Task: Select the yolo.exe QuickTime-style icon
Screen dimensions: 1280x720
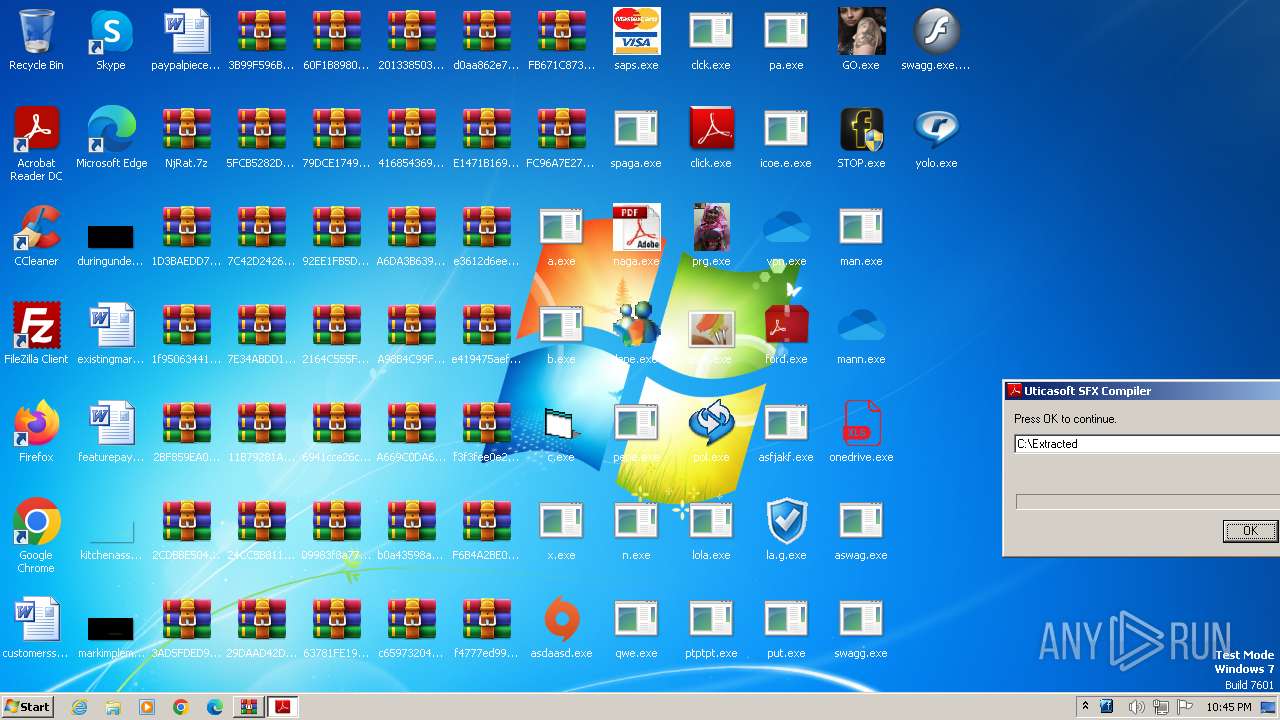Action: click(936, 129)
